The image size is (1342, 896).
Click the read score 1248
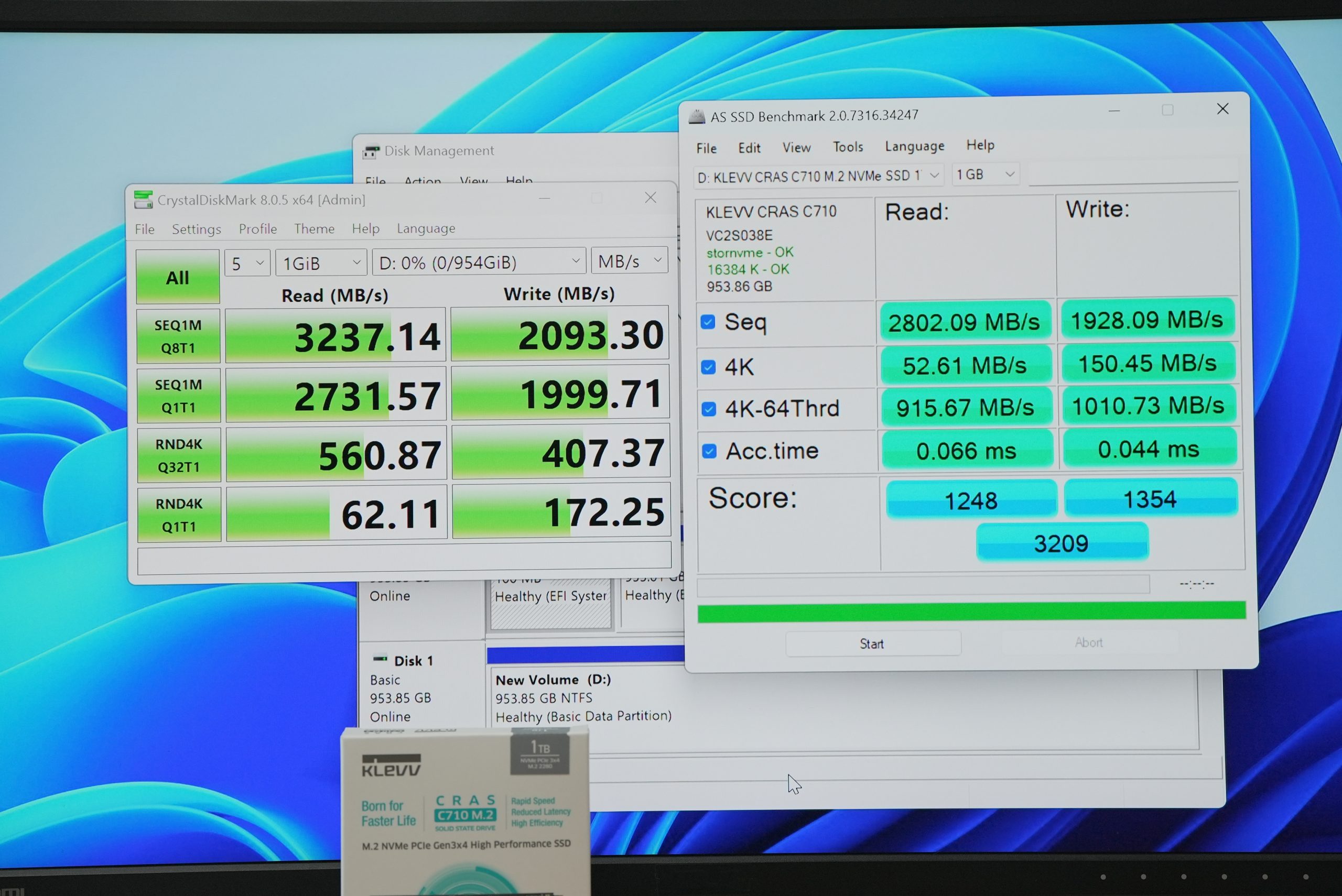click(971, 500)
